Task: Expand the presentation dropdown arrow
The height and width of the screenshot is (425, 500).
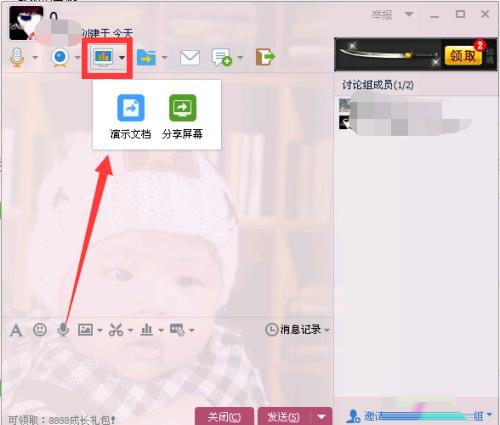Action: click(122, 58)
